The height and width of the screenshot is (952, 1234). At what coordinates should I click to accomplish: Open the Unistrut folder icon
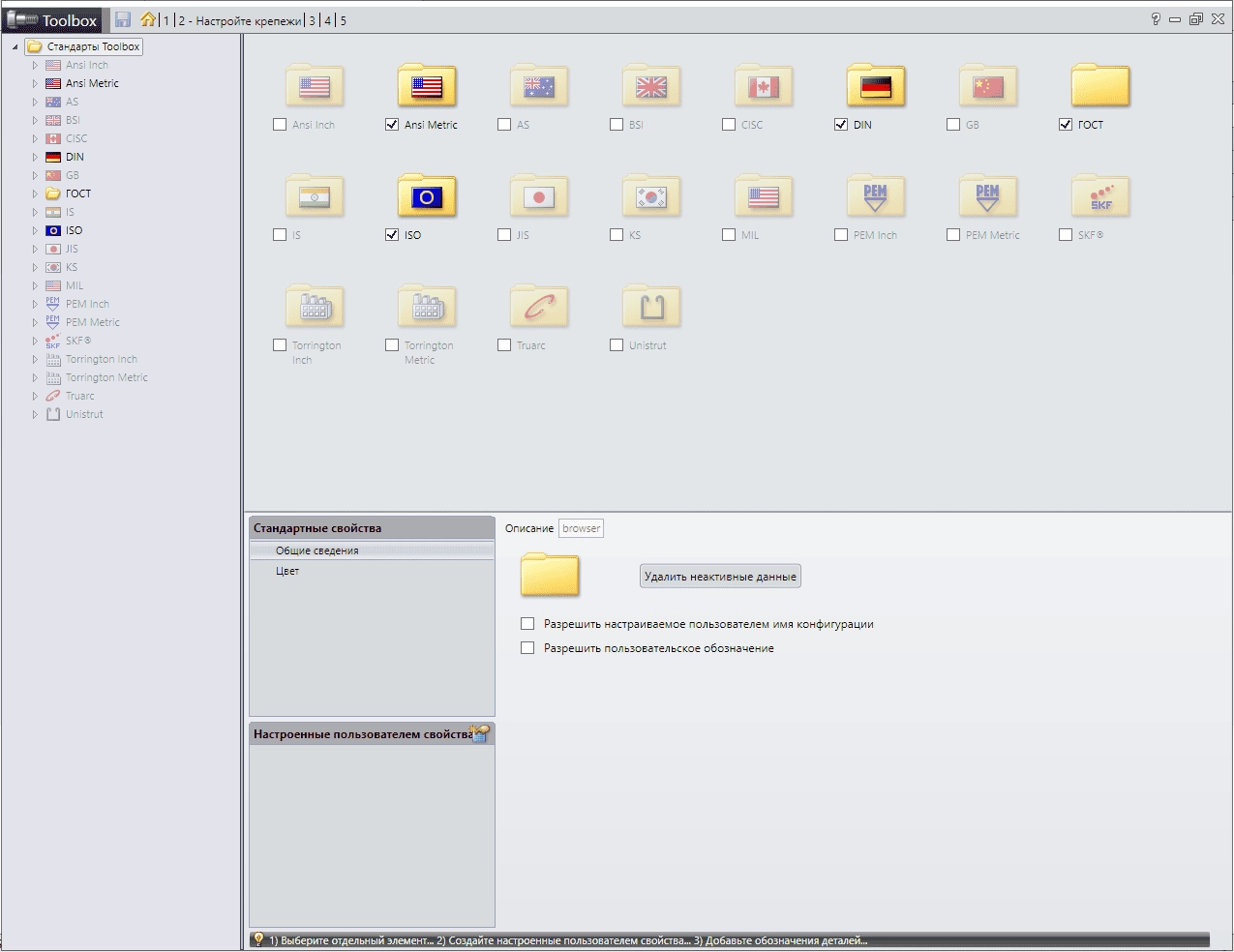tap(651, 308)
